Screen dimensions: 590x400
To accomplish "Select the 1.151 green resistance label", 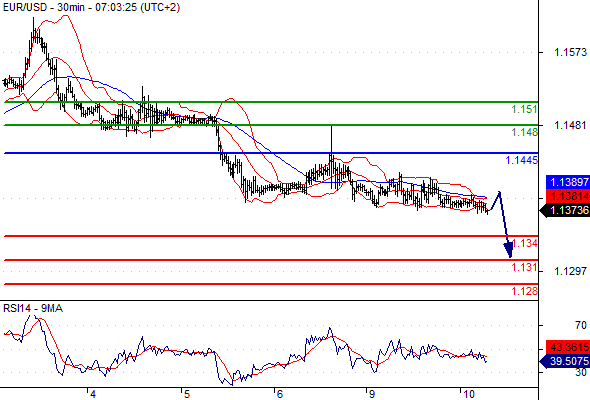I will coord(524,110).
